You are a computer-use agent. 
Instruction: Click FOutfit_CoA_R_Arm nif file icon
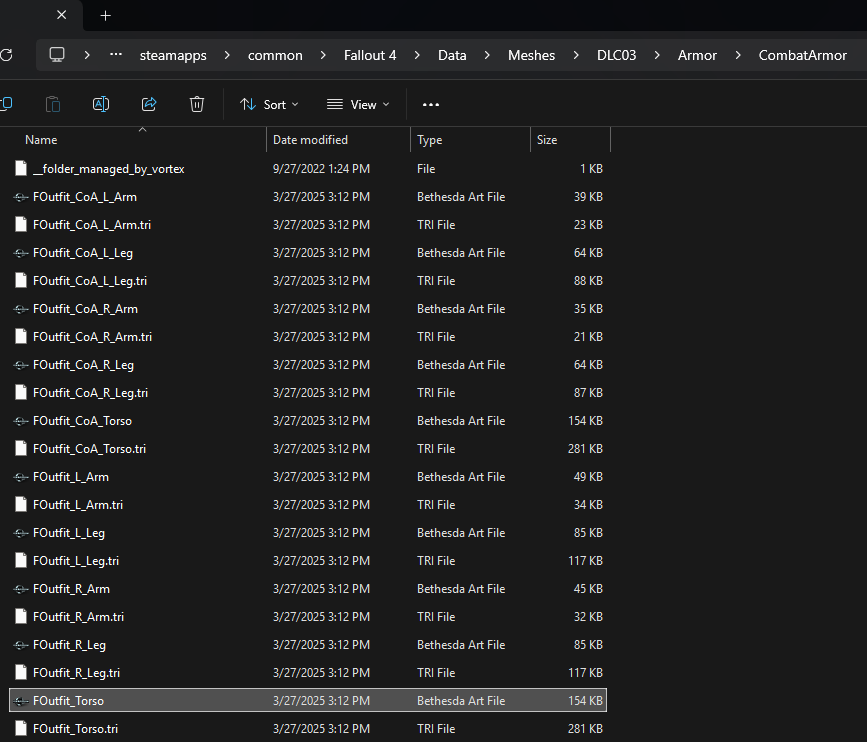[x=21, y=309]
